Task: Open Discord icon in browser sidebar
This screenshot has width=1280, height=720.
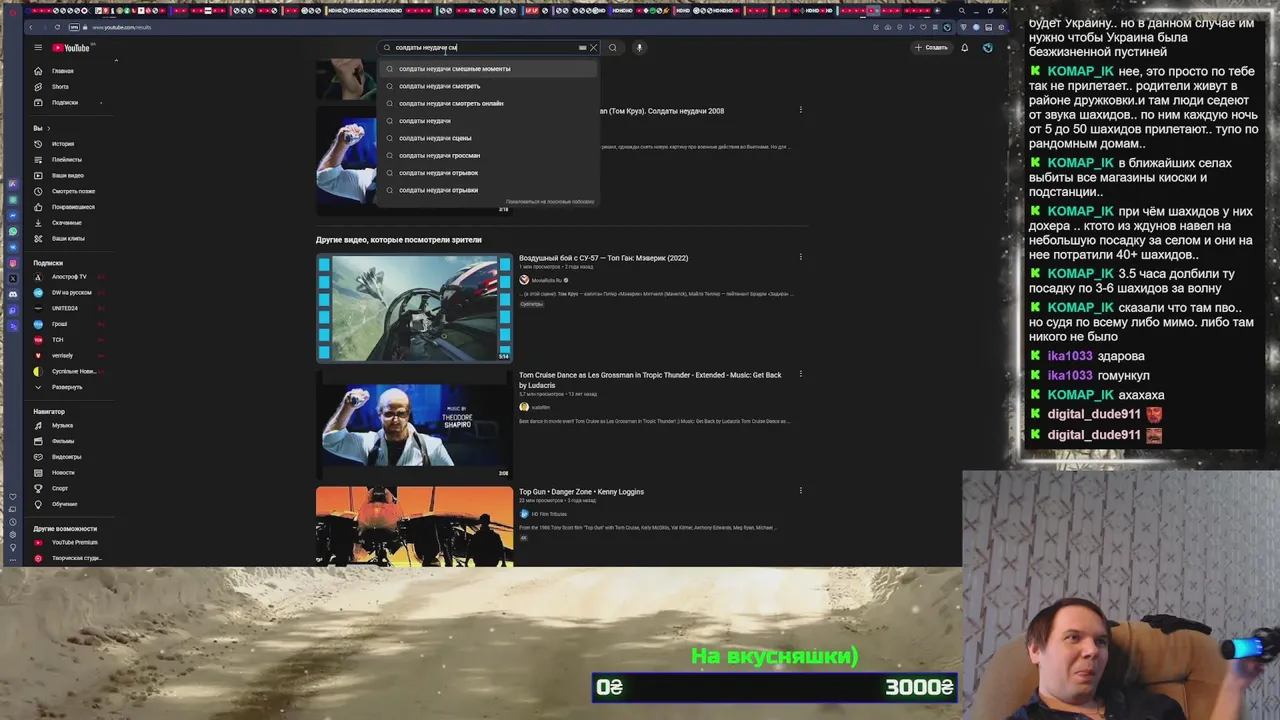Action: click(x=13, y=294)
